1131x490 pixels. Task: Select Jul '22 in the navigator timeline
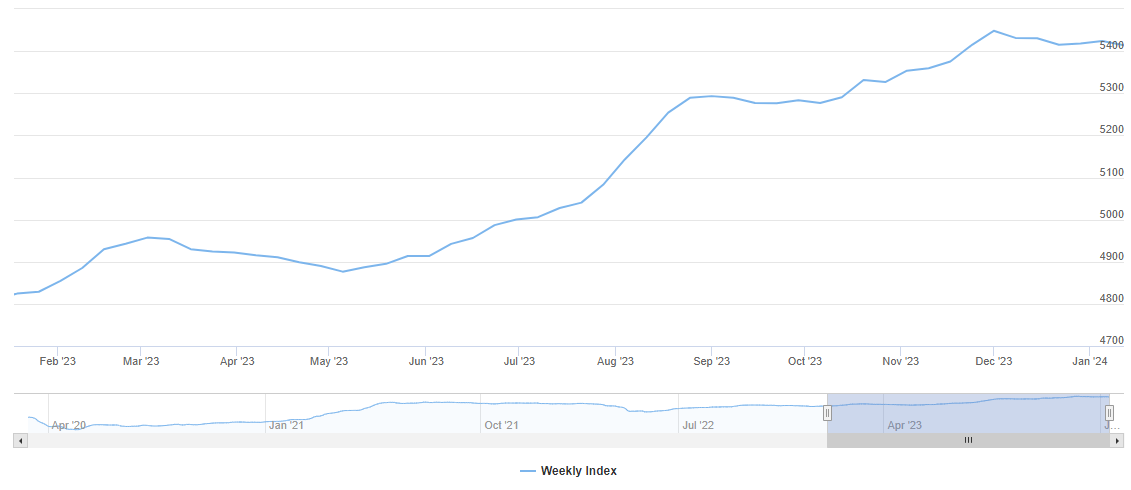pyautogui.click(x=698, y=425)
